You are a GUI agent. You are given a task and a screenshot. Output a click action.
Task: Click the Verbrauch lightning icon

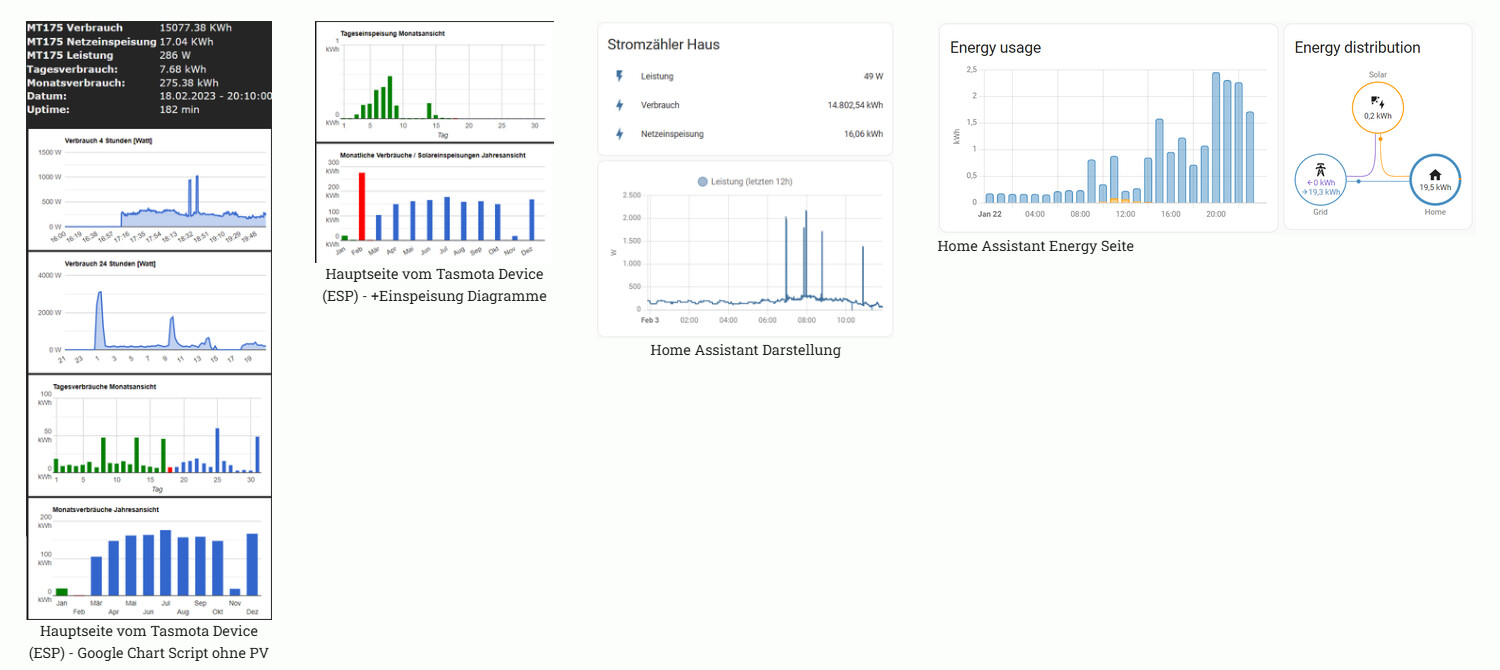[x=619, y=105]
